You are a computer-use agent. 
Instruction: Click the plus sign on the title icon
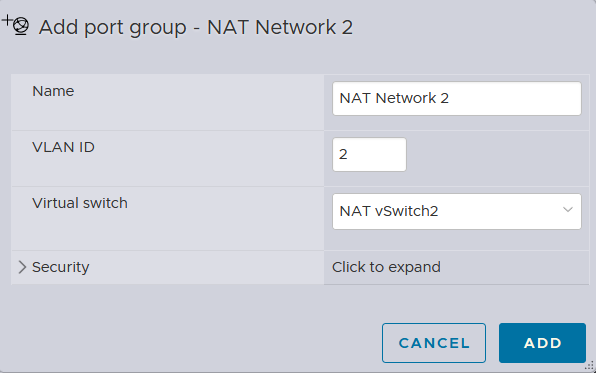[7, 20]
